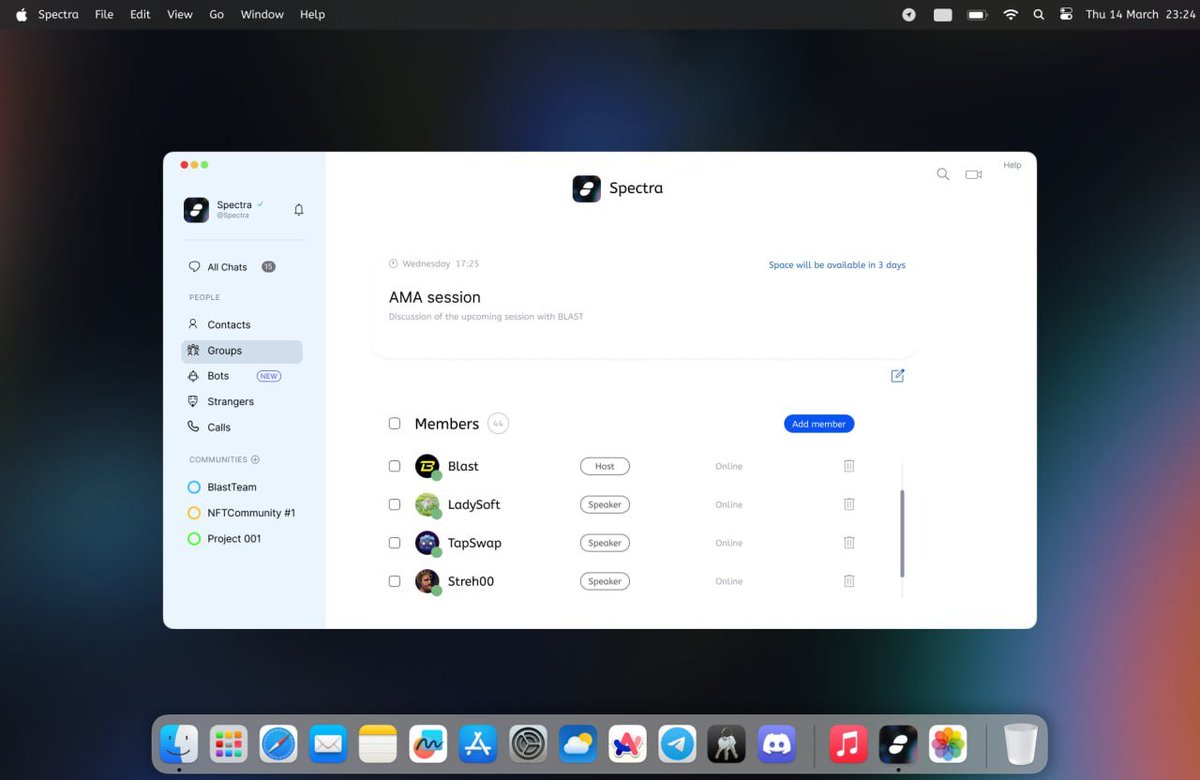The height and width of the screenshot is (780, 1200).
Task: Open the File menu
Action: pyautogui.click(x=104, y=14)
